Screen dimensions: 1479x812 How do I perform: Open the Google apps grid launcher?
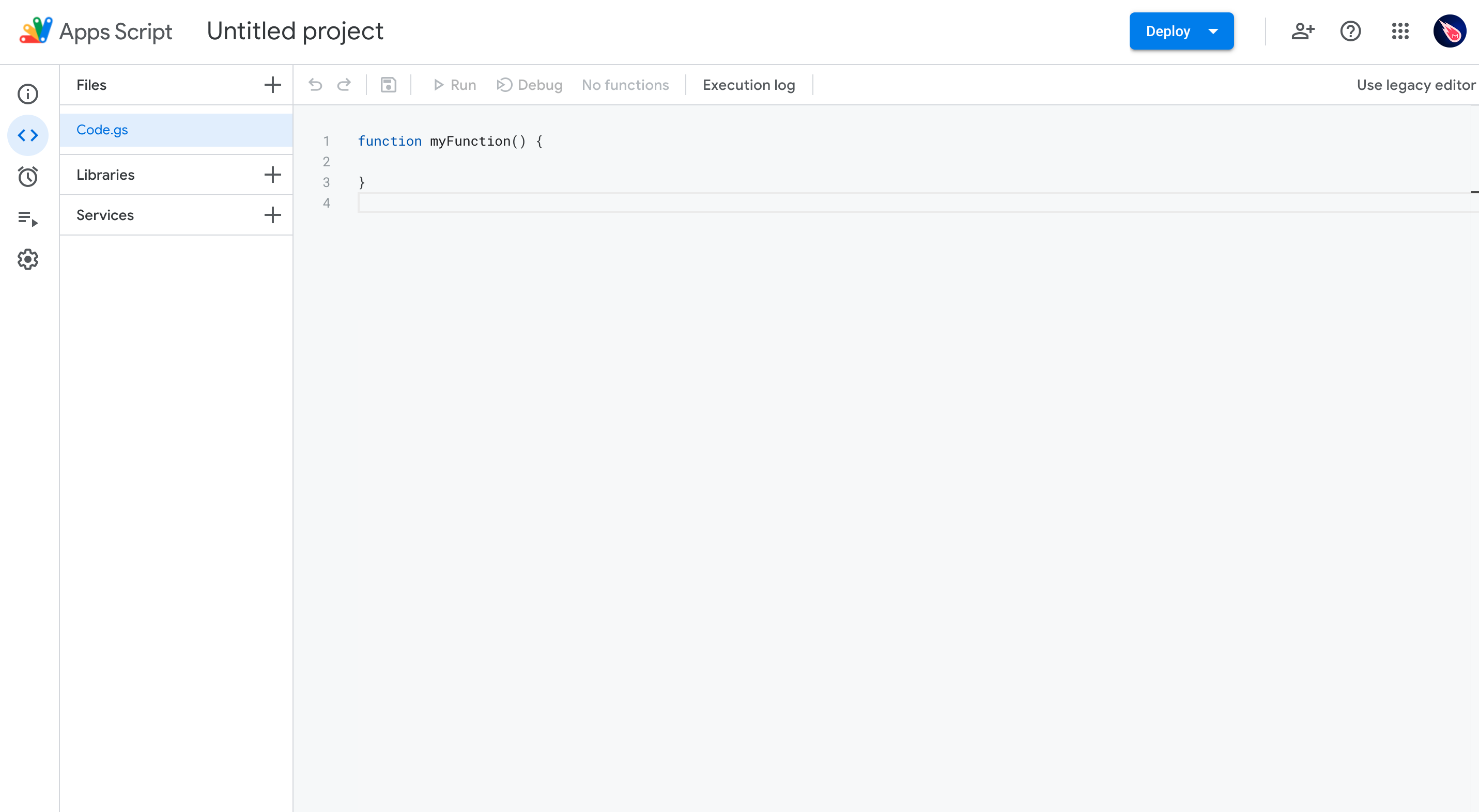click(1400, 31)
